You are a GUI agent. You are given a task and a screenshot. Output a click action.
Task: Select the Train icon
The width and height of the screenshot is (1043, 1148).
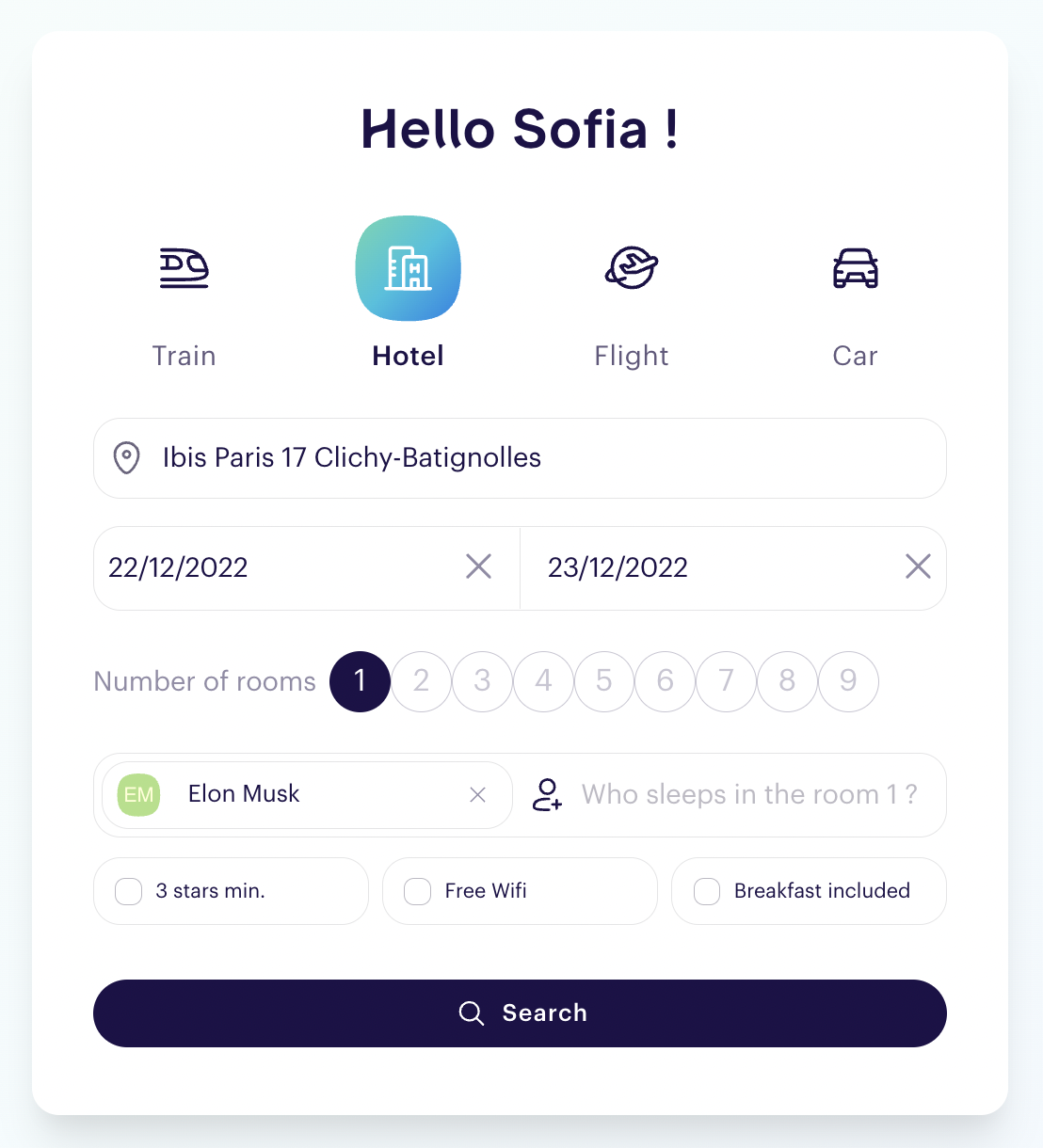184,268
